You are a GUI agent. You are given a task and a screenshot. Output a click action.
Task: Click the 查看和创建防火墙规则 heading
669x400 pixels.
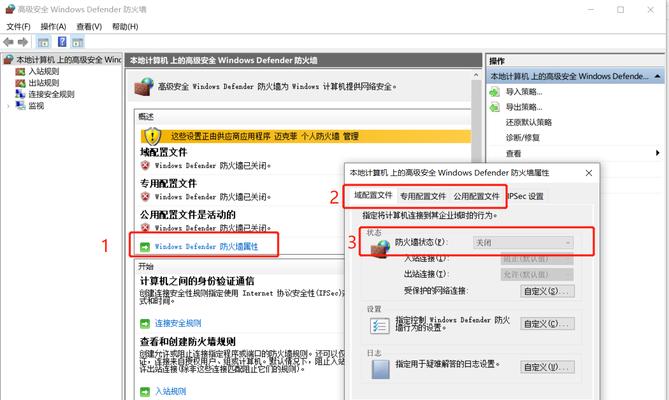(x=188, y=342)
